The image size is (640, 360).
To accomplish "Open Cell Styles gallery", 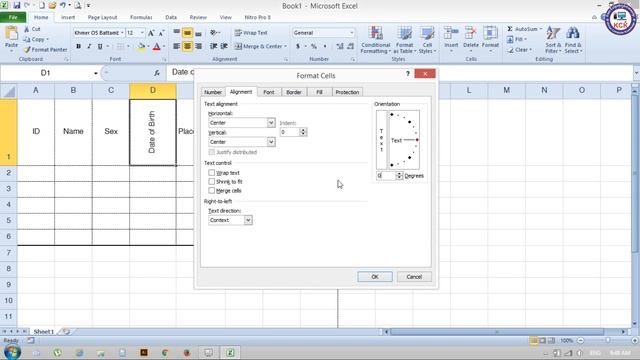I will (427, 40).
